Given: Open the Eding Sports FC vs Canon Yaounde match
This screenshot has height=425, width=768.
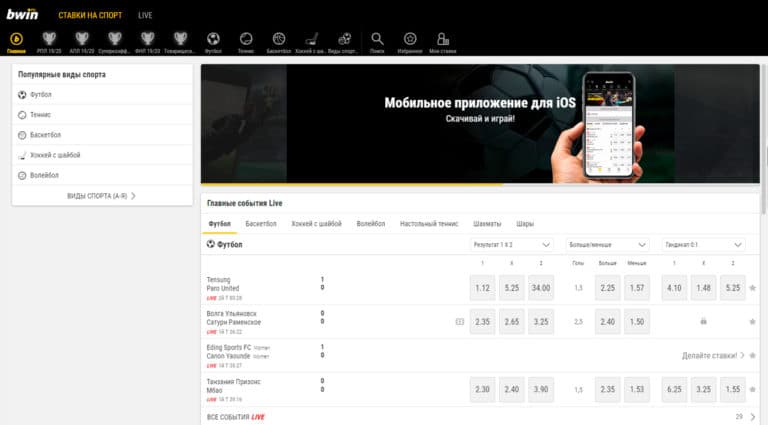Looking at the screenshot, I should [238, 352].
